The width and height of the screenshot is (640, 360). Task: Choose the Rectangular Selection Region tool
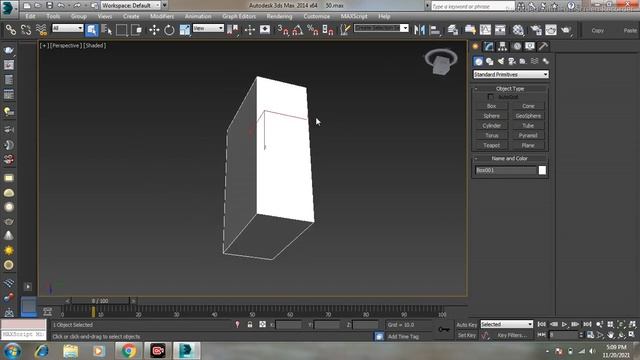coord(121,30)
